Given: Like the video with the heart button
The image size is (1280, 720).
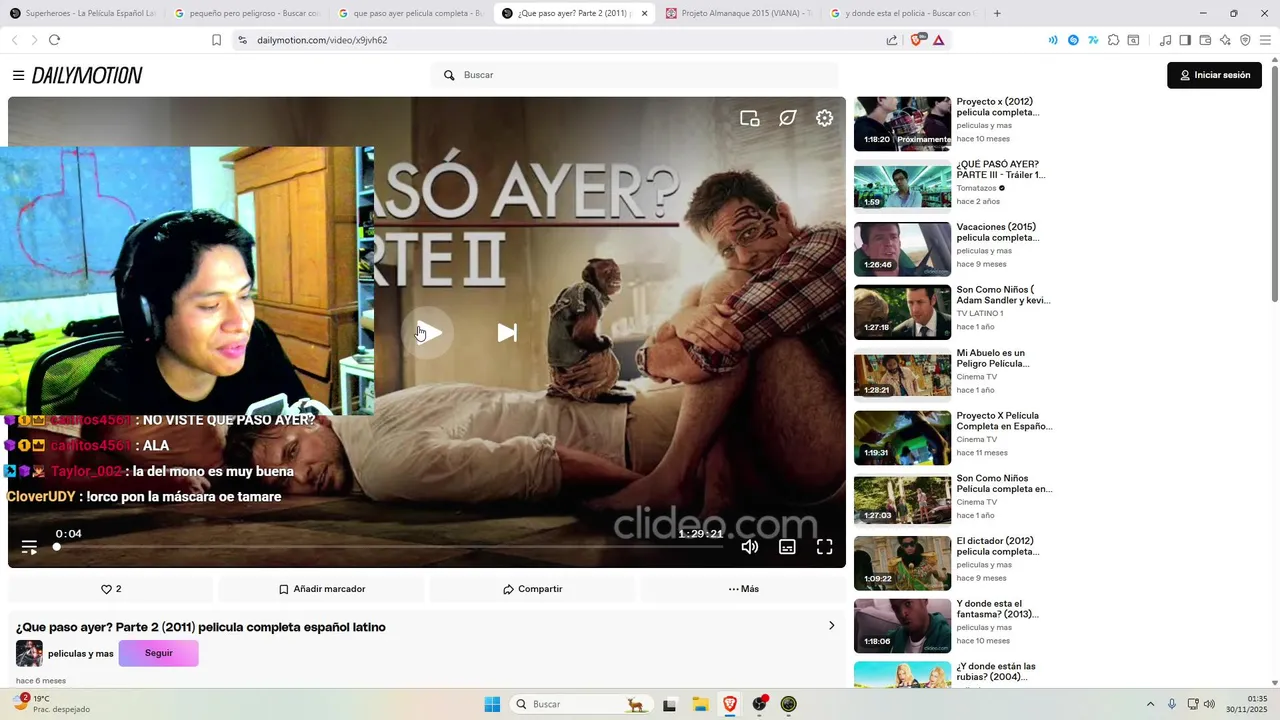Looking at the screenshot, I should (111, 589).
